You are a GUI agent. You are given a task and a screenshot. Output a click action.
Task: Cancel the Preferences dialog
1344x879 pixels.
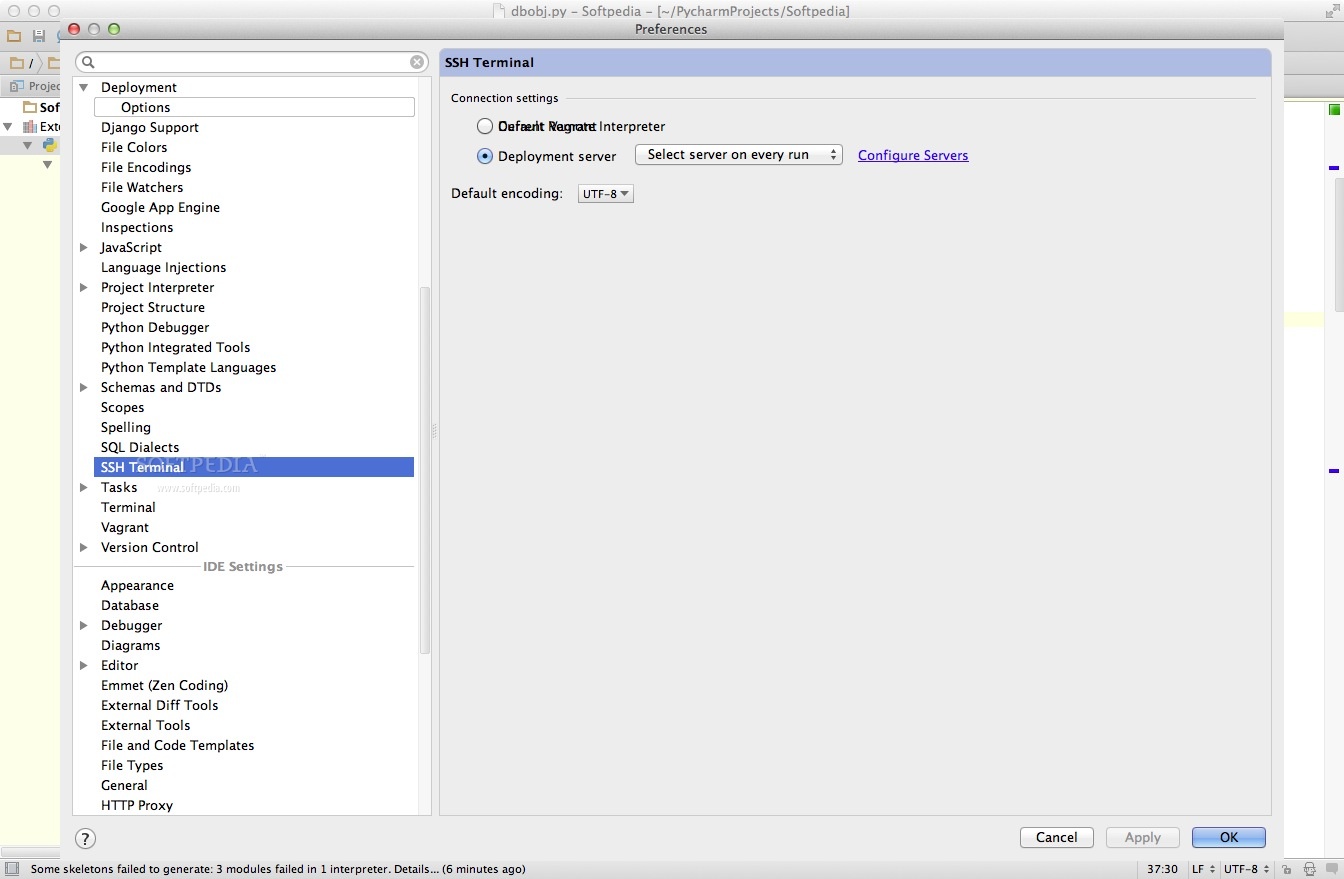1056,837
